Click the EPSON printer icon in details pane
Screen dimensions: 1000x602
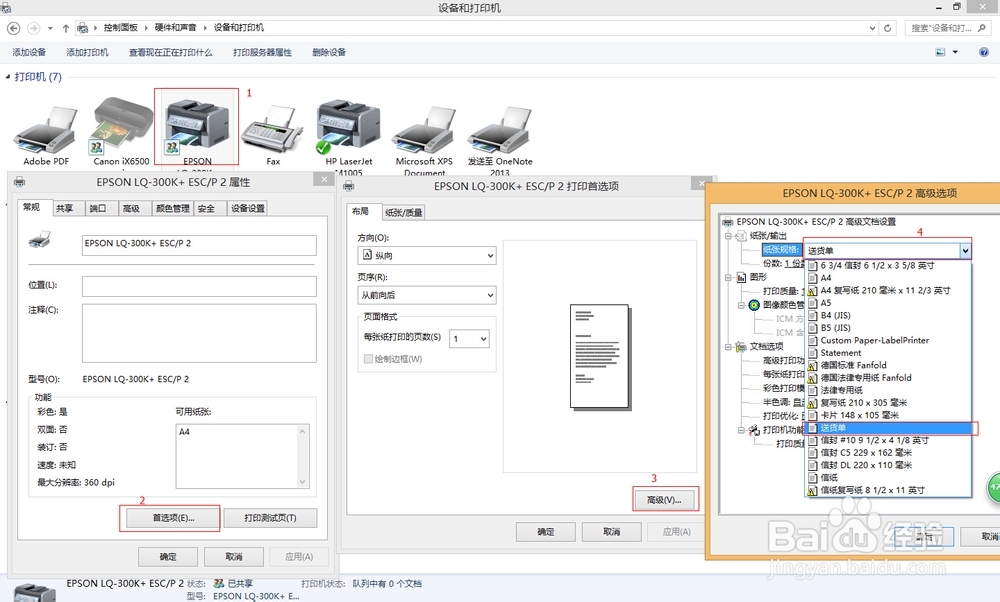(x=35, y=592)
